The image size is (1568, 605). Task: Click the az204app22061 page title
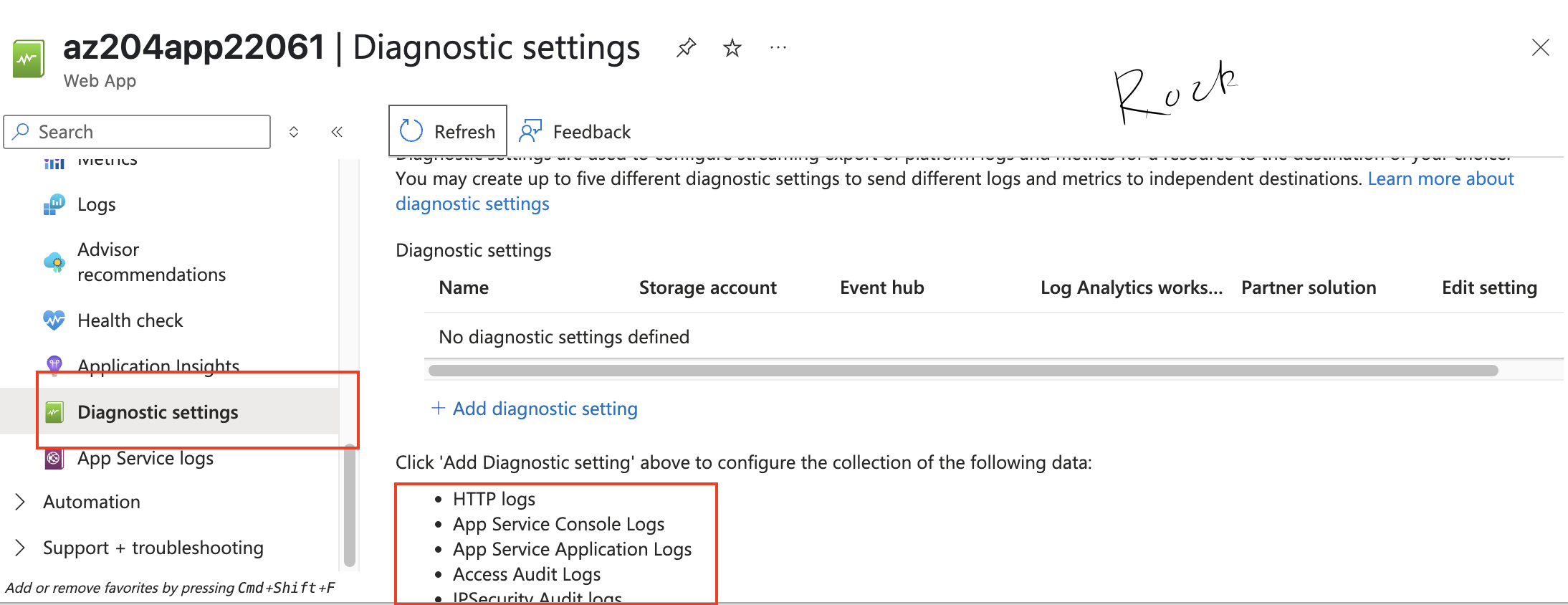click(x=194, y=47)
